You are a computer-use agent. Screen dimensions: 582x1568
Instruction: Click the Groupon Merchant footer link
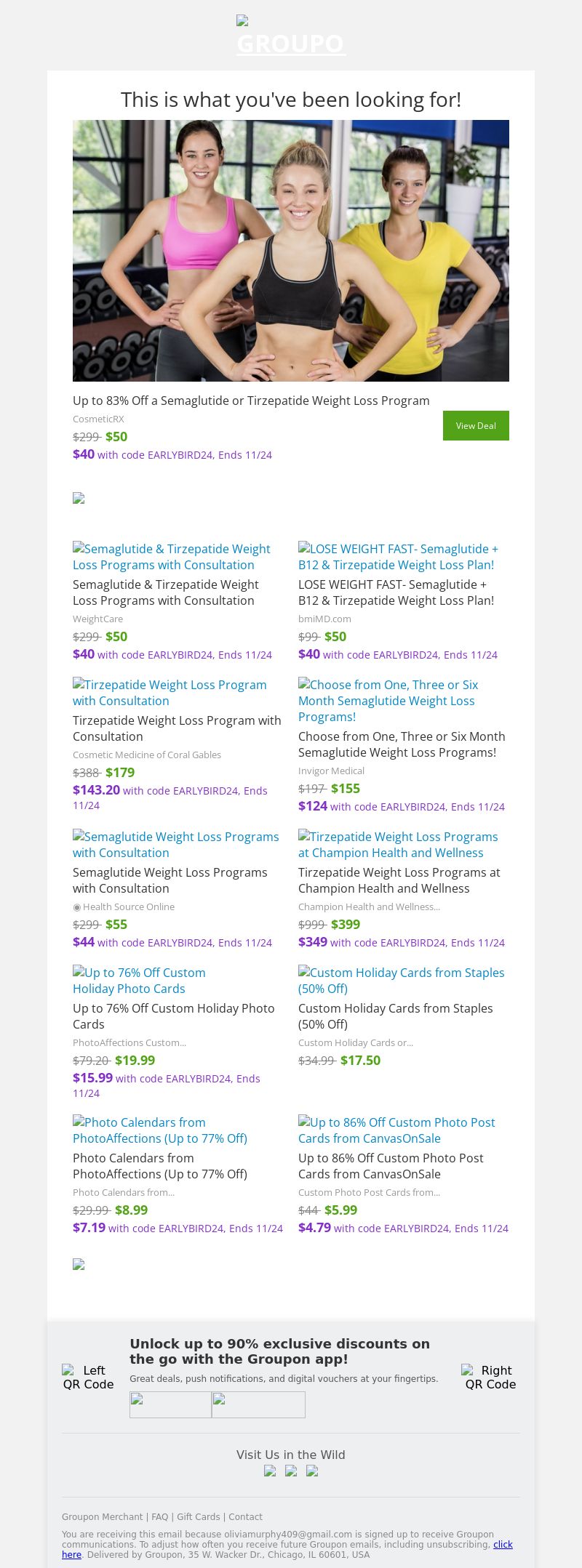tap(103, 1517)
